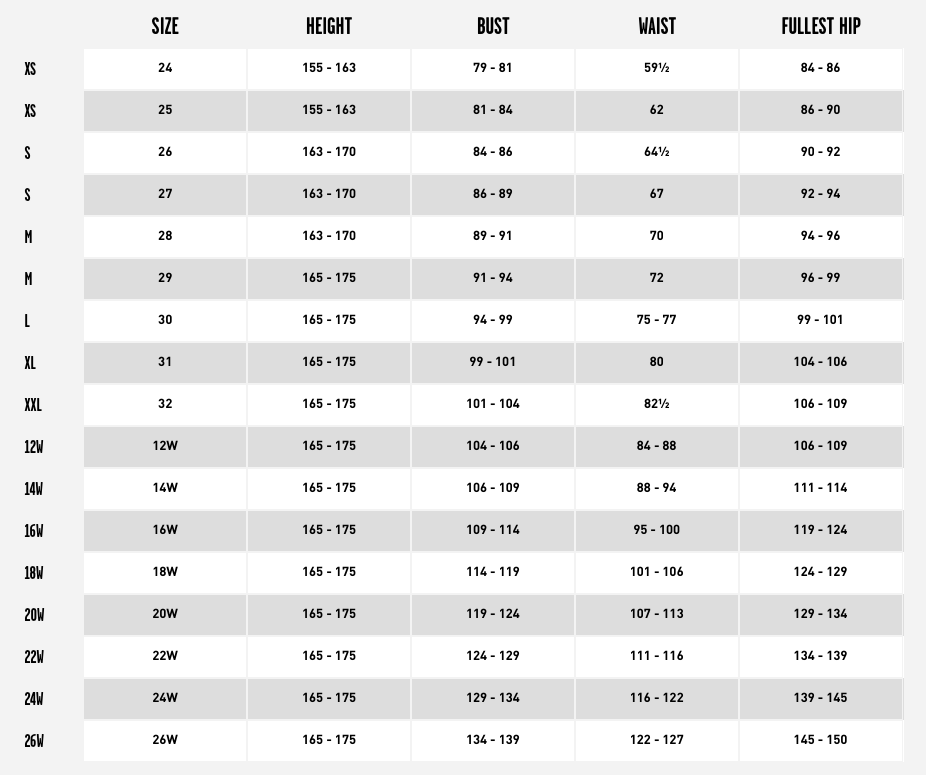This screenshot has height=775, width=926.
Task: Select height 163 - 170 for size 26
Action: [x=329, y=152]
